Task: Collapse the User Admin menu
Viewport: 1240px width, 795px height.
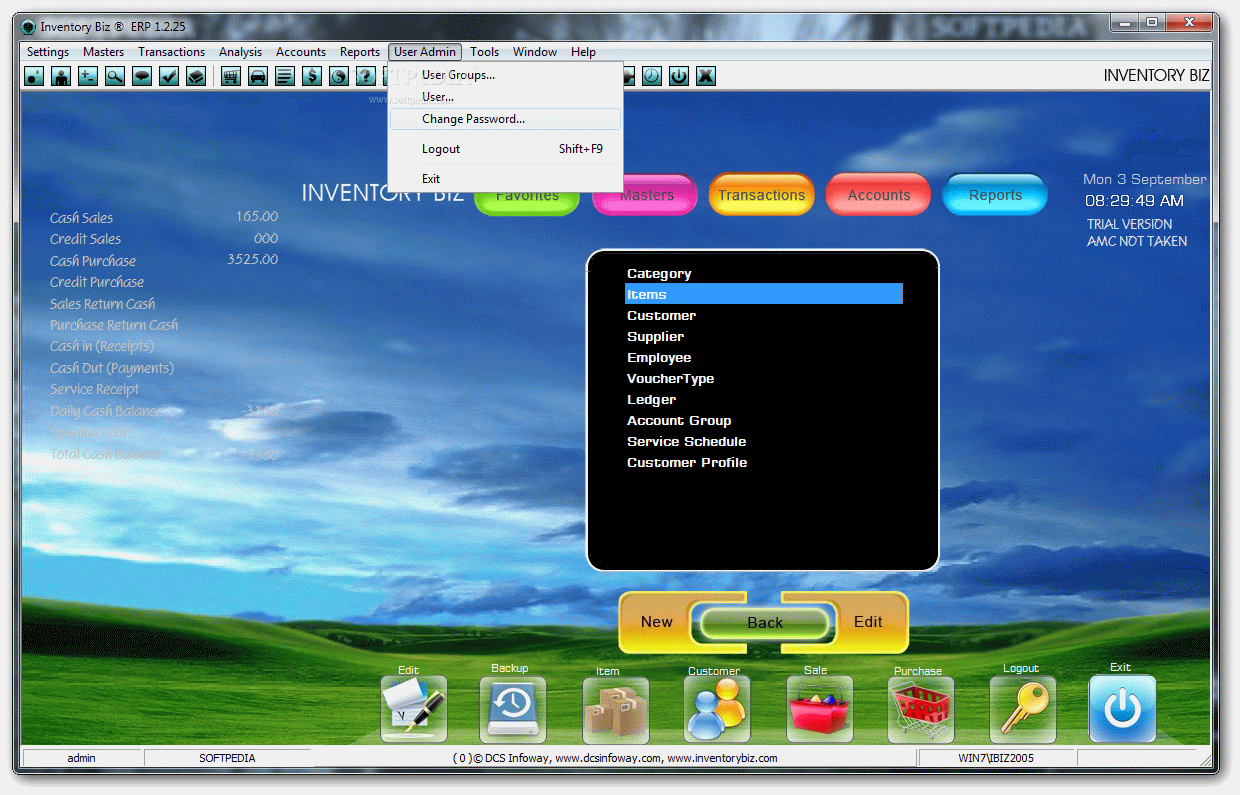Action: (x=425, y=52)
